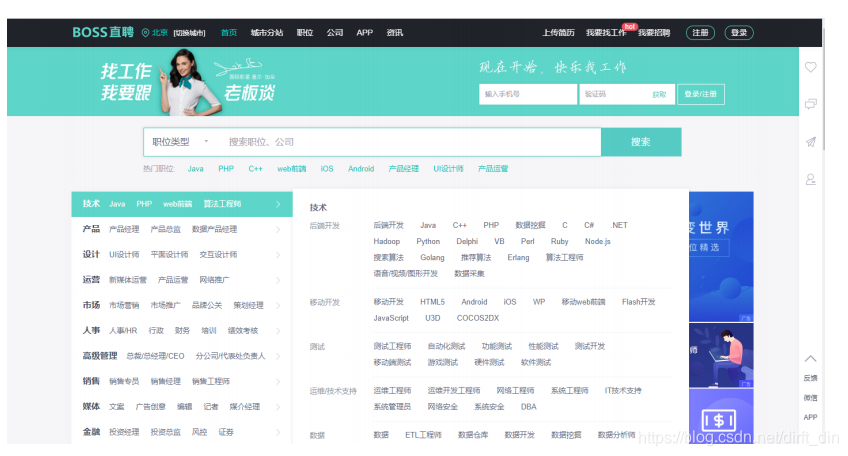Viewport: 848px width, 456px height.
Task: Click the BOSS直聘 logo
Action: click(103, 32)
